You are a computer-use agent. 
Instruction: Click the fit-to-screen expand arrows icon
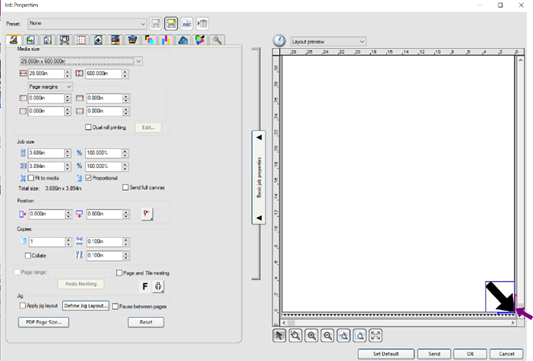[376, 336]
